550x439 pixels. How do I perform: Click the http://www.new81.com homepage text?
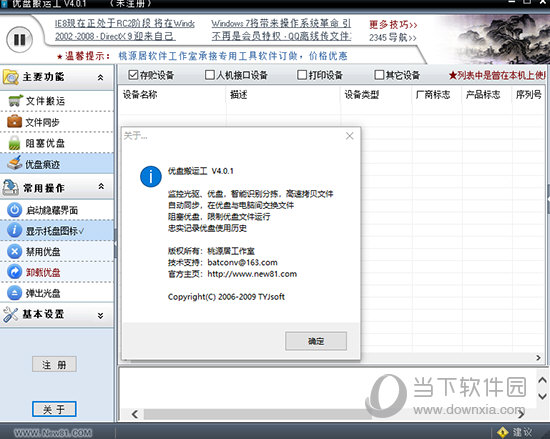click(252, 274)
